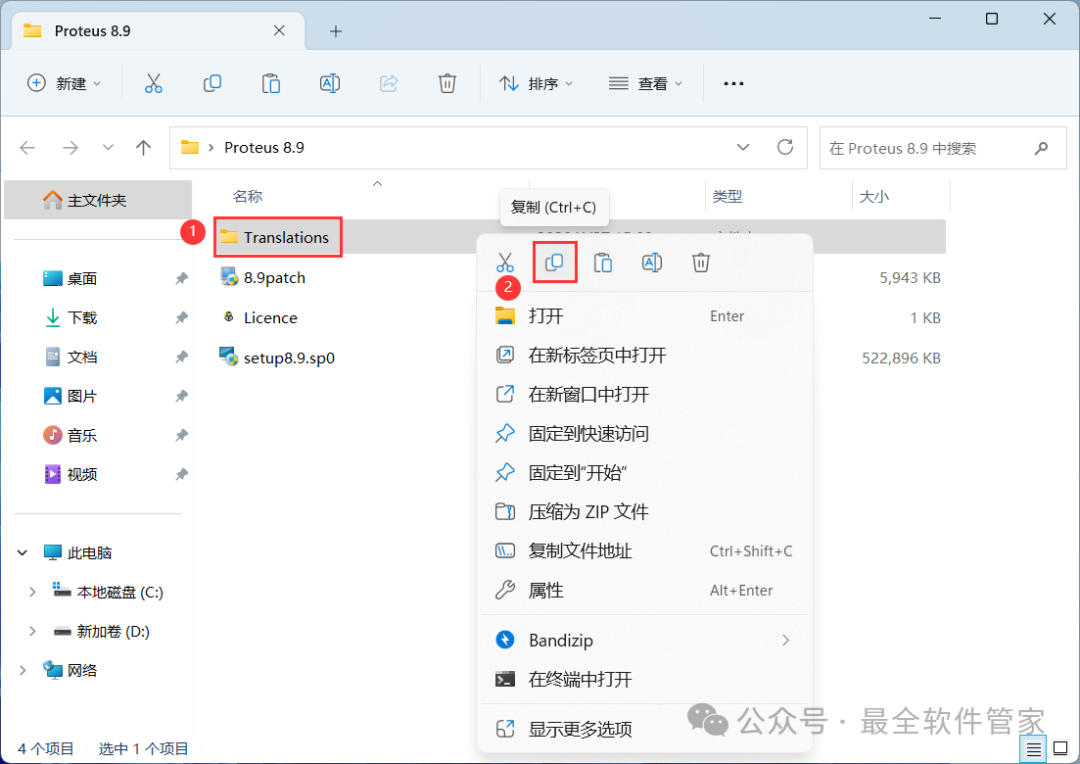Unpin 音乐 from quick access
1080x764 pixels.
(x=181, y=435)
